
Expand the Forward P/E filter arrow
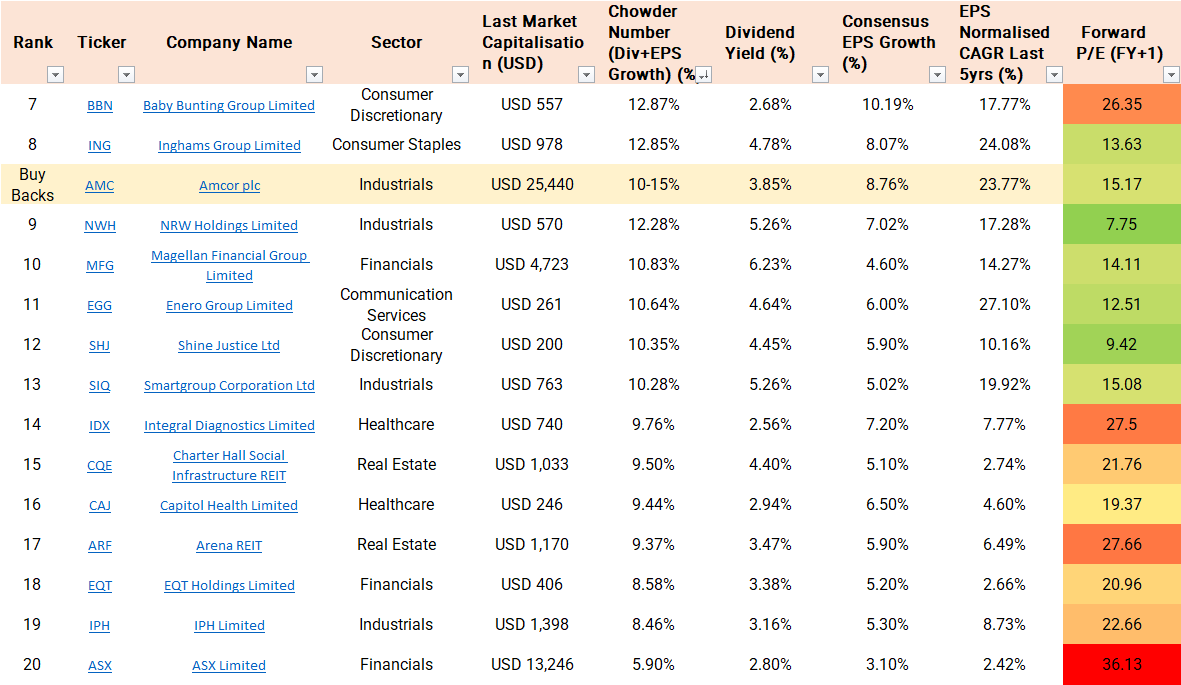(1171, 75)
